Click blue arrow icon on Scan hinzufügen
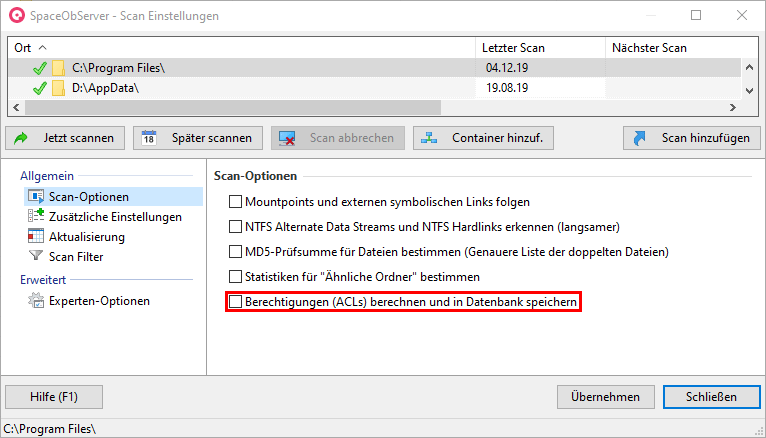The width and height of the screenshot is (766, 438). click(x=639, y=138)
